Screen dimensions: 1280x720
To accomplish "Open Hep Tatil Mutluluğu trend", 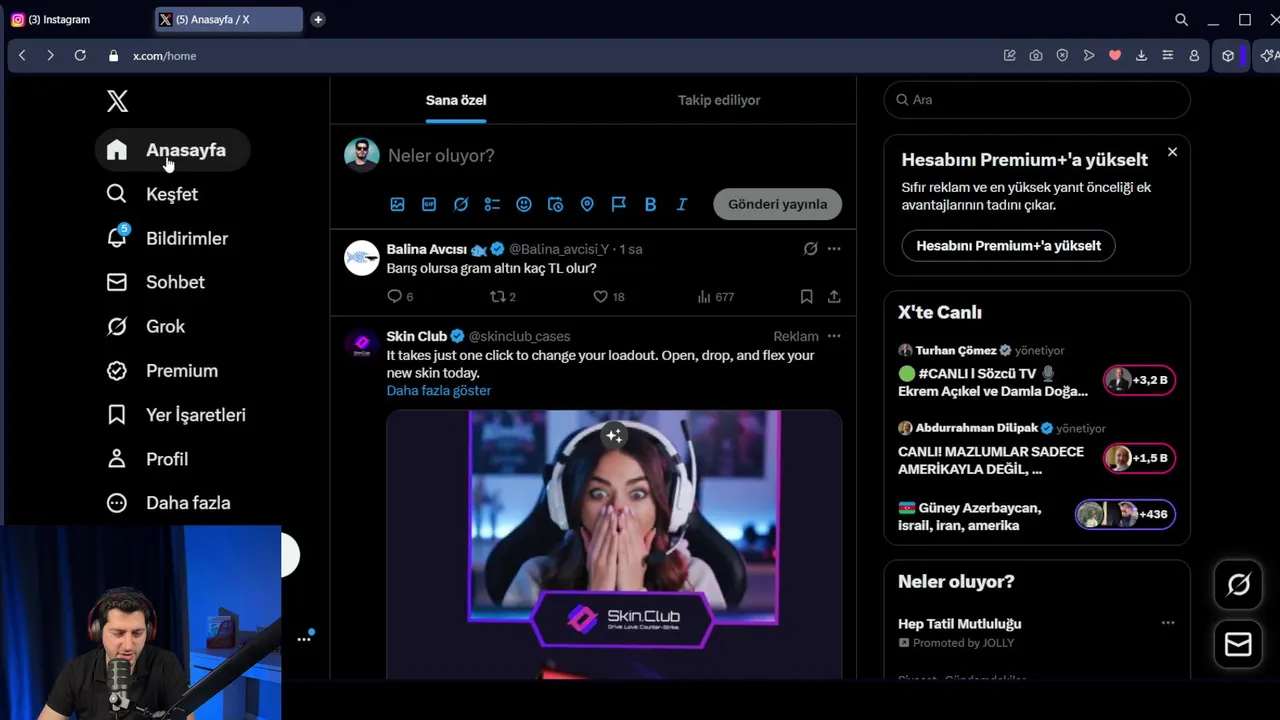I will tap(959, 624).
